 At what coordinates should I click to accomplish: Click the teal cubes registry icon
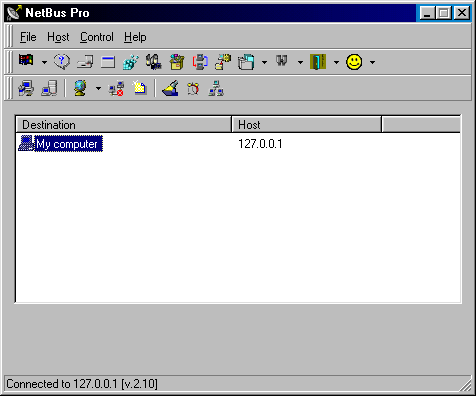coord(131,62)
